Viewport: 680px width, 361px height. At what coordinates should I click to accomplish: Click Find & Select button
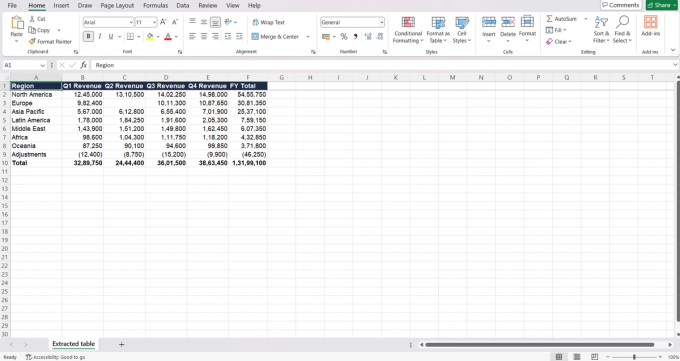622,30
